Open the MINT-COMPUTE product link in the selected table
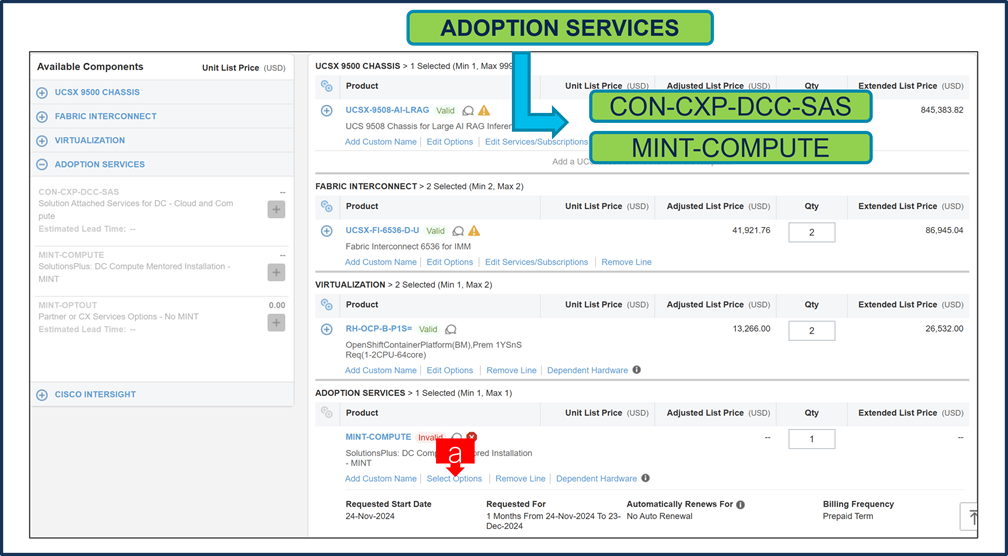 coord(378,436)
